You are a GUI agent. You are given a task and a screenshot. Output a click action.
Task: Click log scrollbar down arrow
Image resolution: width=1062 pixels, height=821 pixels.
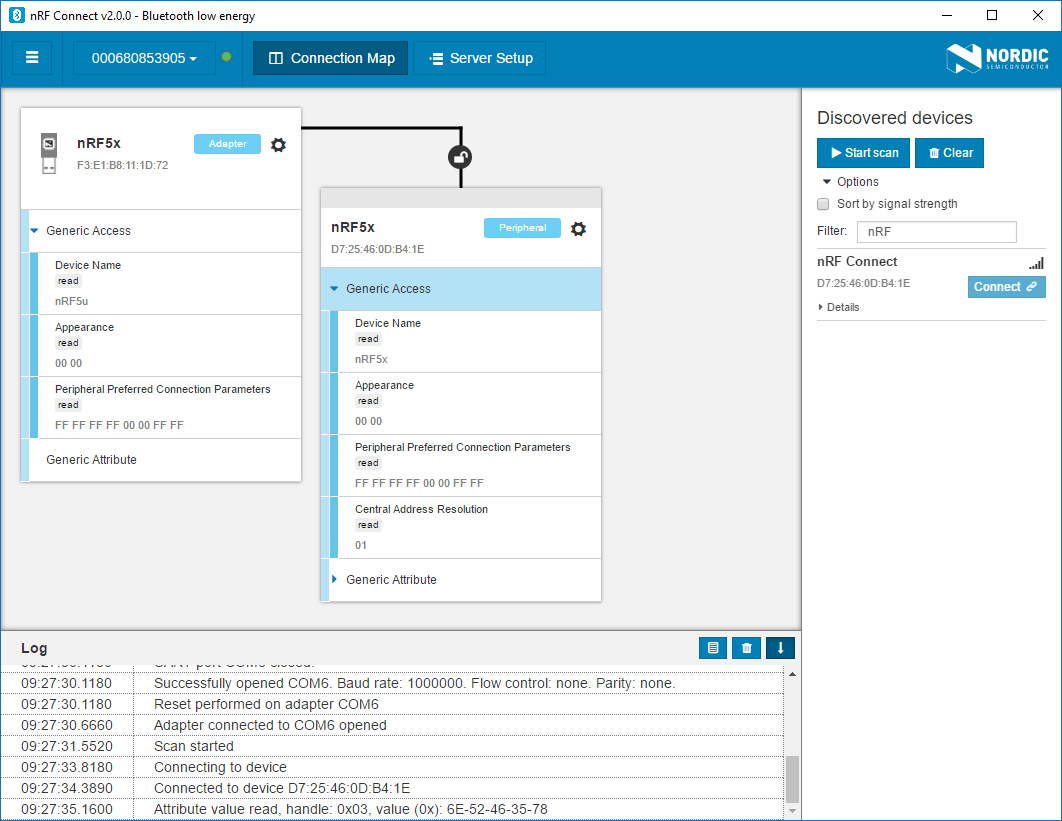[x=792, y=812]
